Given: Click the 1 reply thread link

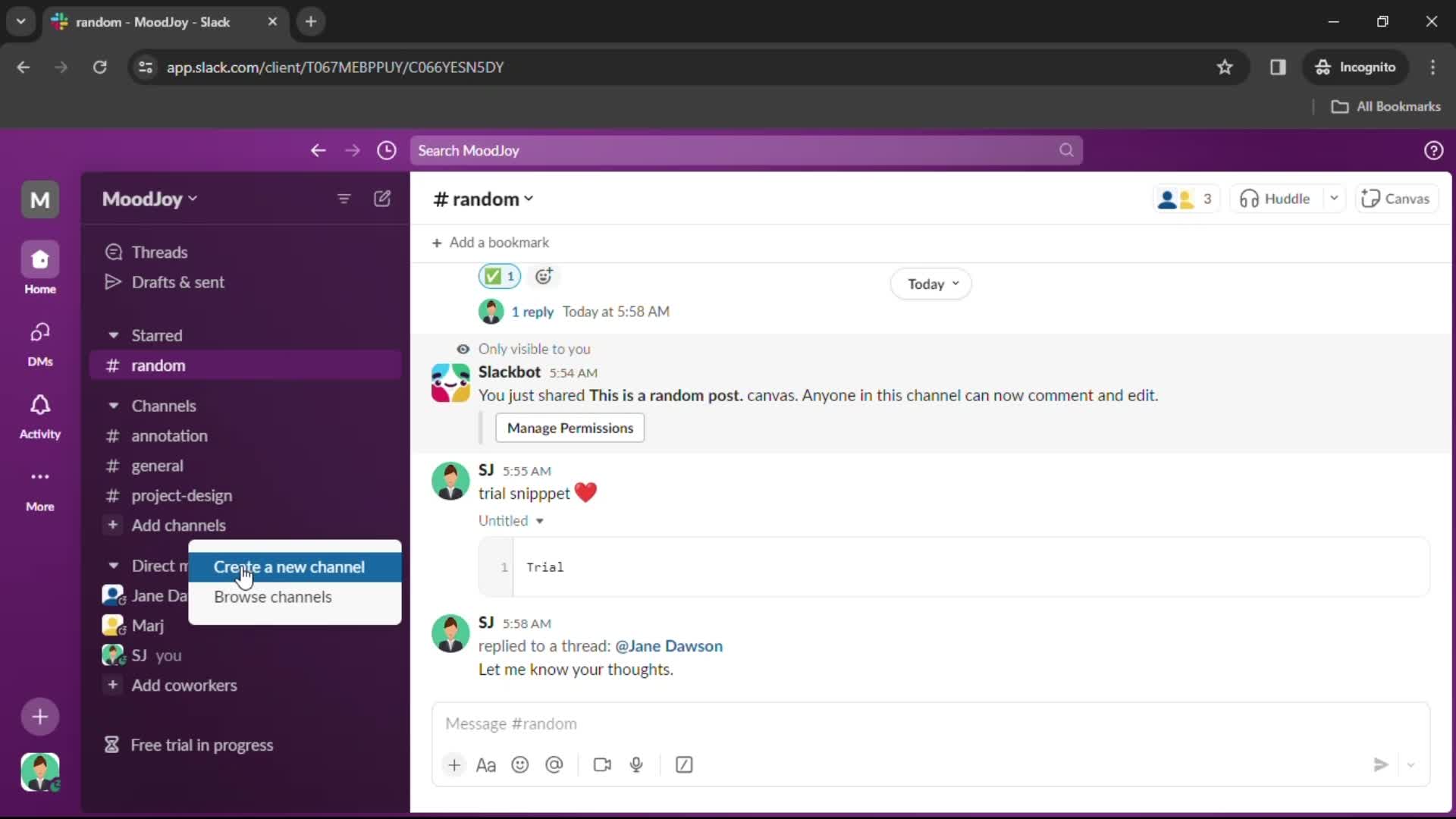Looking at the screenshot, I should (531, 311).
